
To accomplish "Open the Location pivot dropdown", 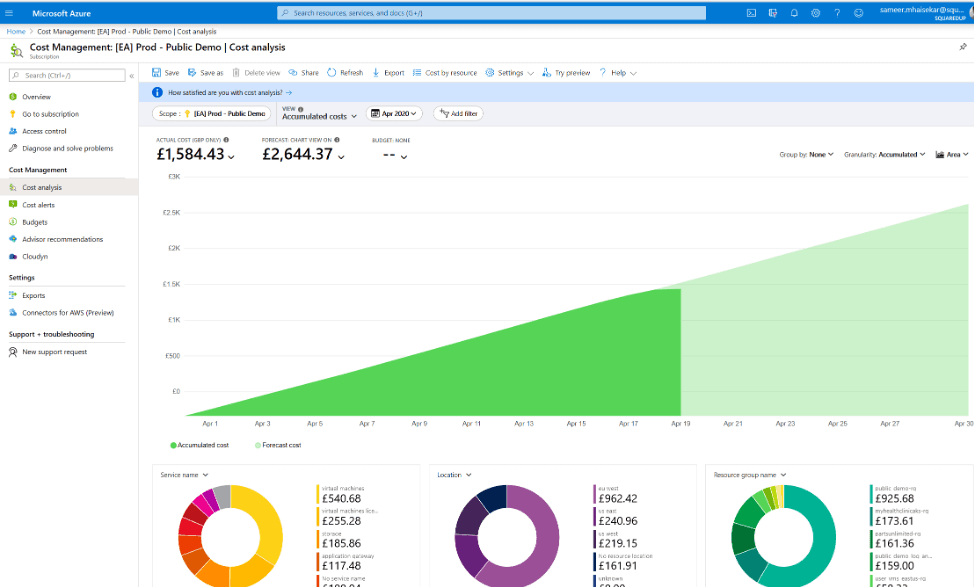I will coord(454,475).
